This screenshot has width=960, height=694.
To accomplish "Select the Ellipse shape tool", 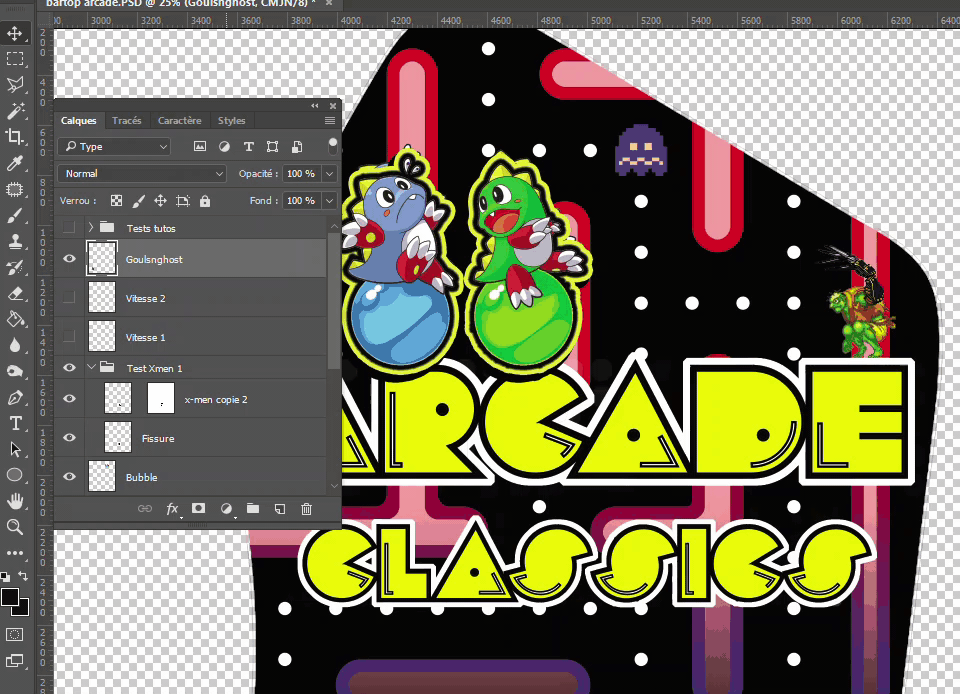I will click(x=15, y=476).
